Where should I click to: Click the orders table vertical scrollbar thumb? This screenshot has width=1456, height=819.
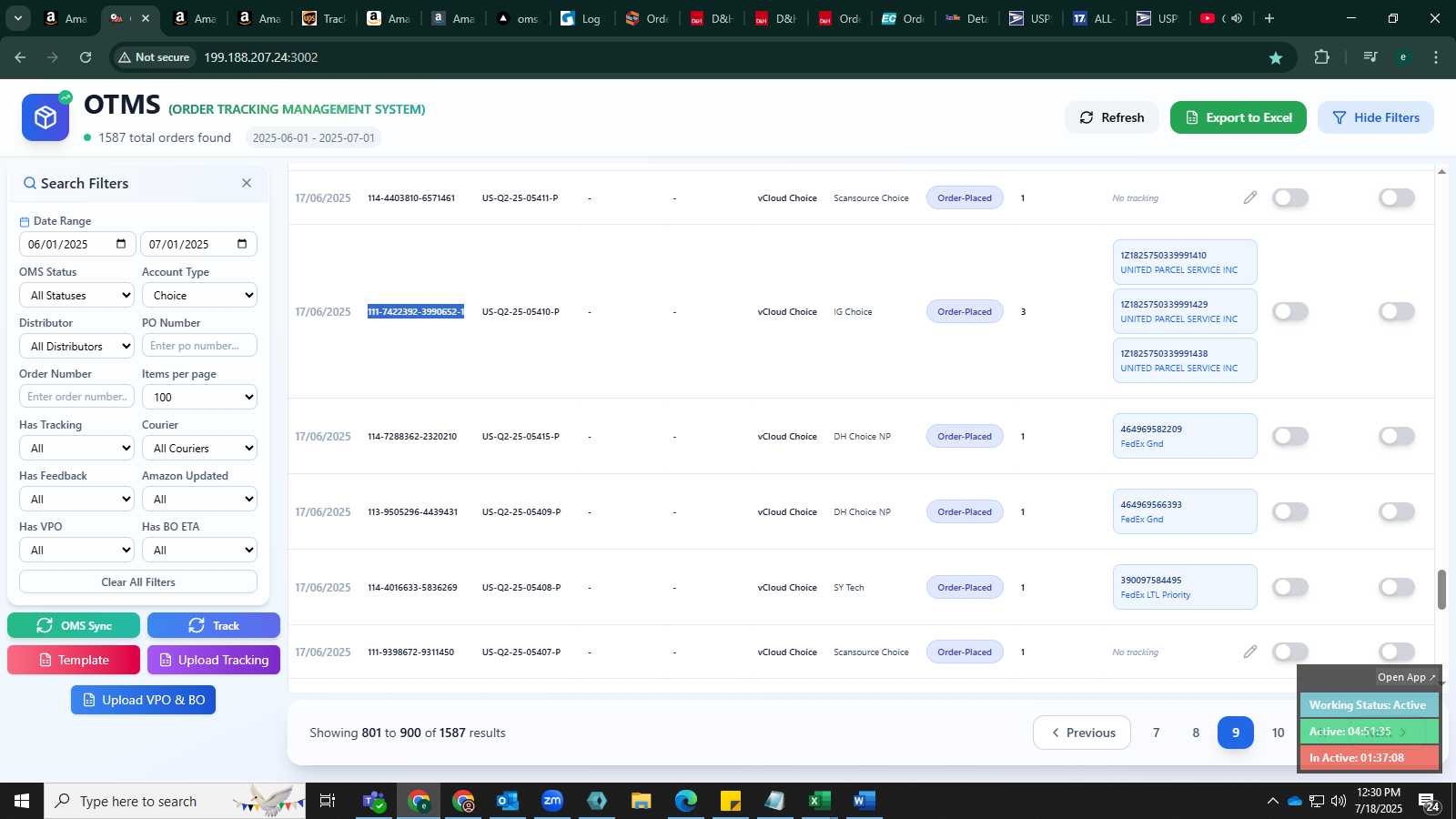coord(1441,590)
